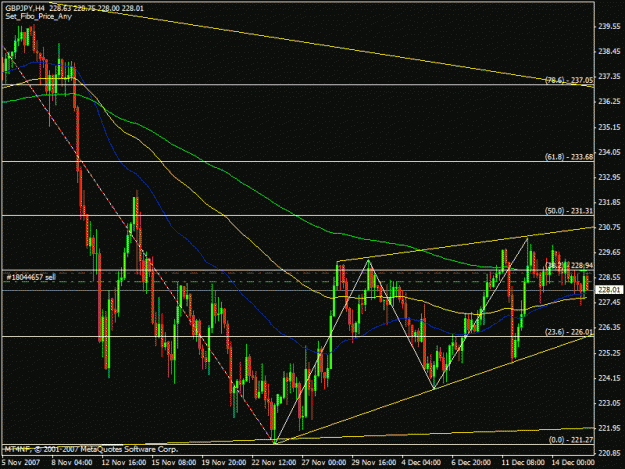Click the 4 Dec 04:00 time label
The width and height of the screenshot is (625, 469).
click(422, 463)
